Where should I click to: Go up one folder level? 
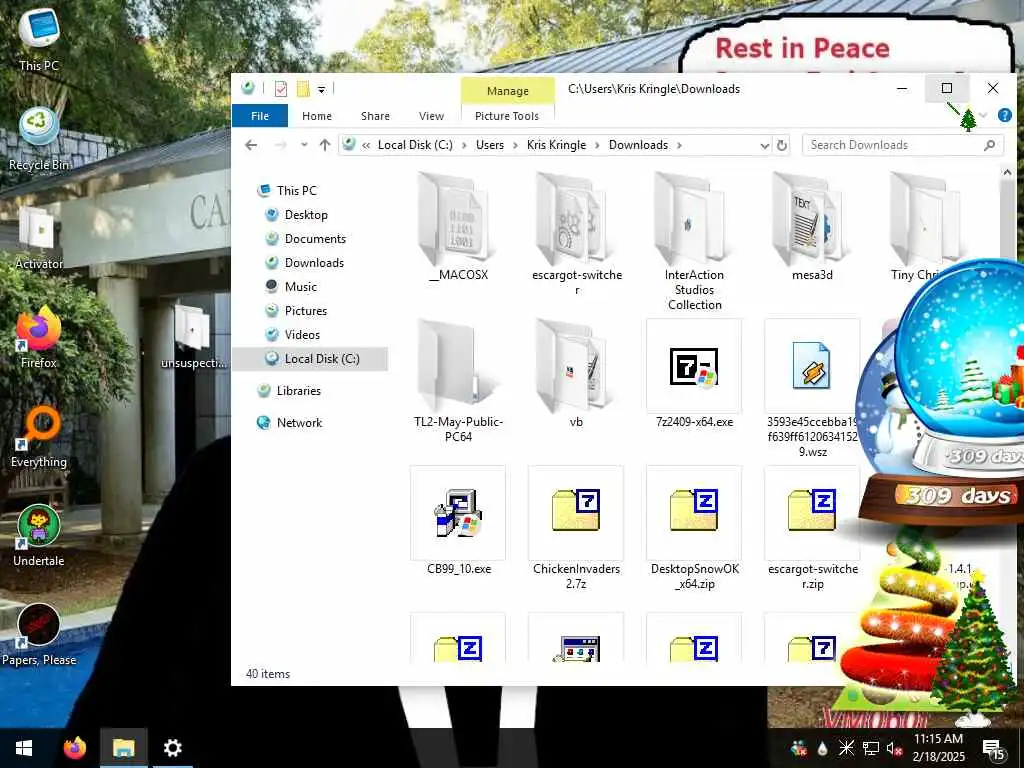[325, 145]
